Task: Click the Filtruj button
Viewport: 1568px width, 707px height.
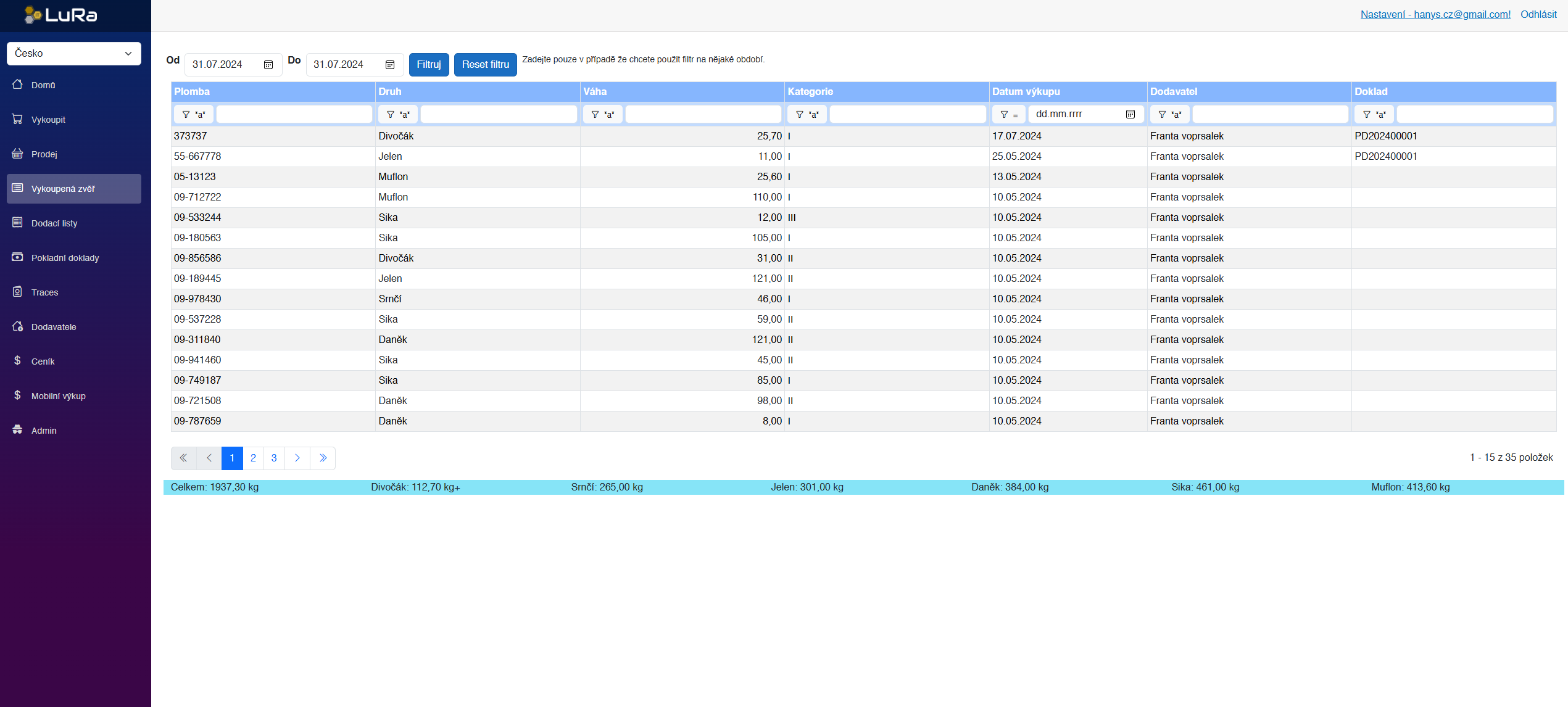Action: [429, 65]
